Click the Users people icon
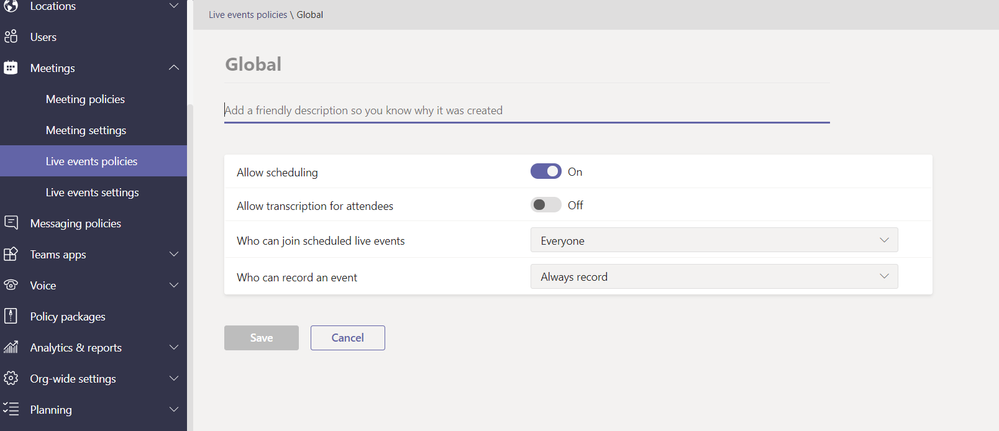Viewport: 999px width, 431px height. 11,37
